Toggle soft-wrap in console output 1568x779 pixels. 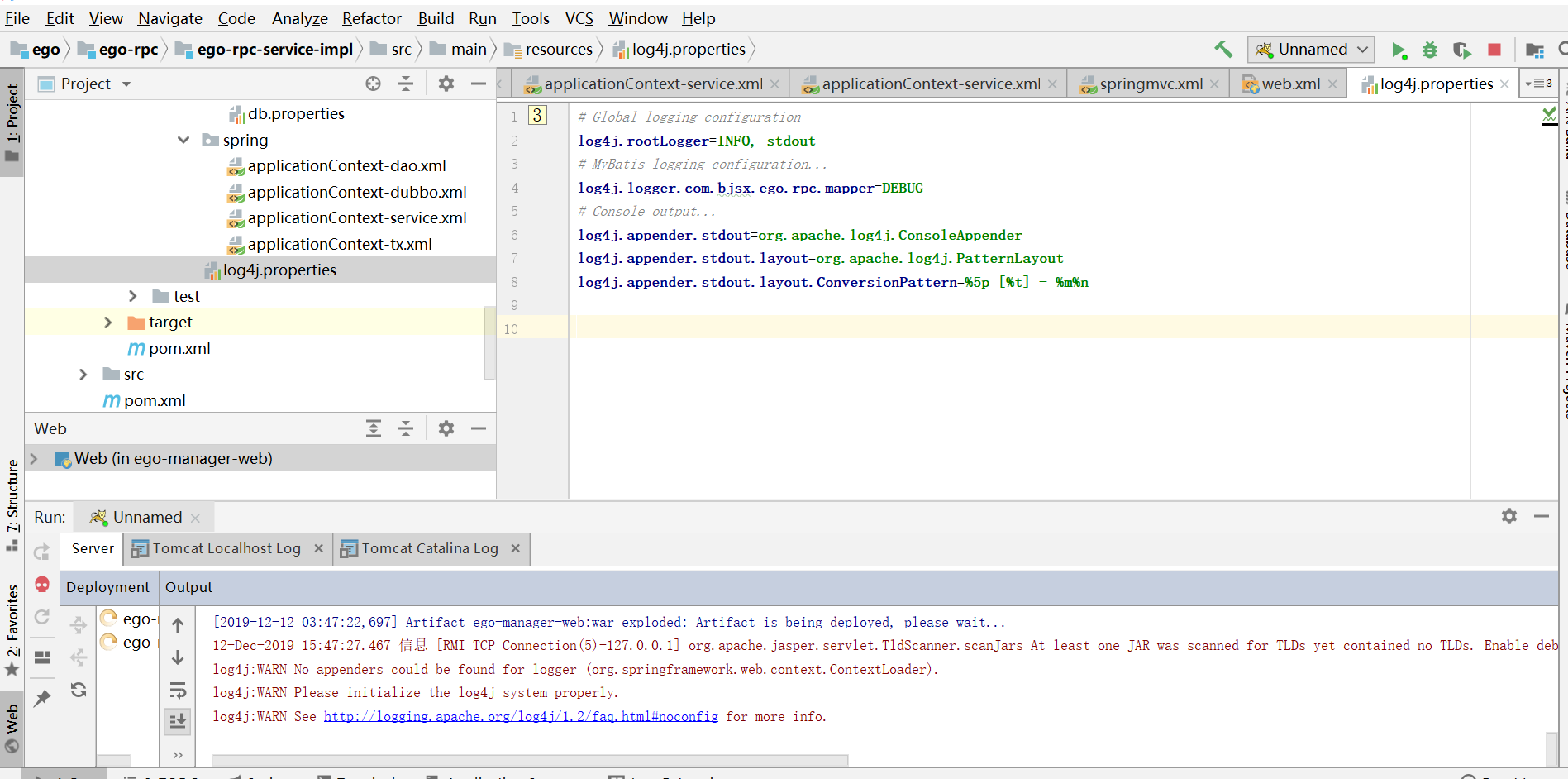pos(178,691)
